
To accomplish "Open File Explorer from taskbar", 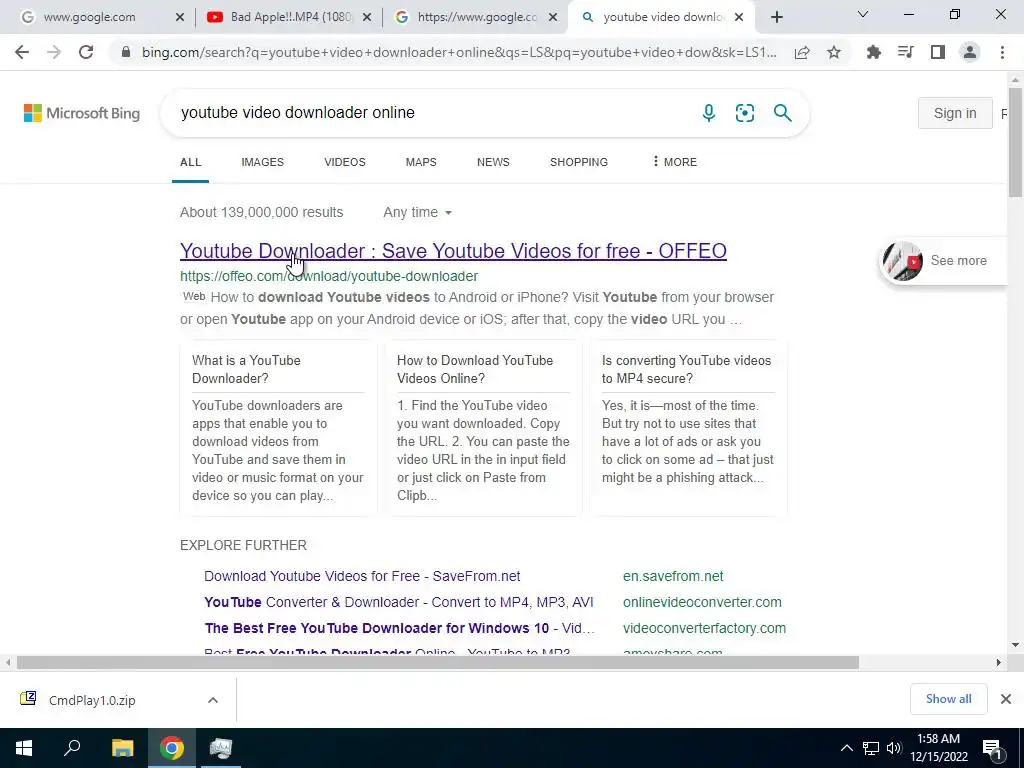I will coord(122,748).
